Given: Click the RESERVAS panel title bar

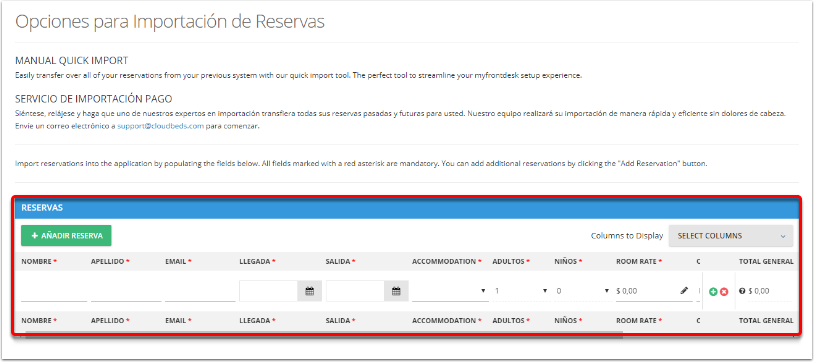Looking at the screenshot, I should pos(407,208).
